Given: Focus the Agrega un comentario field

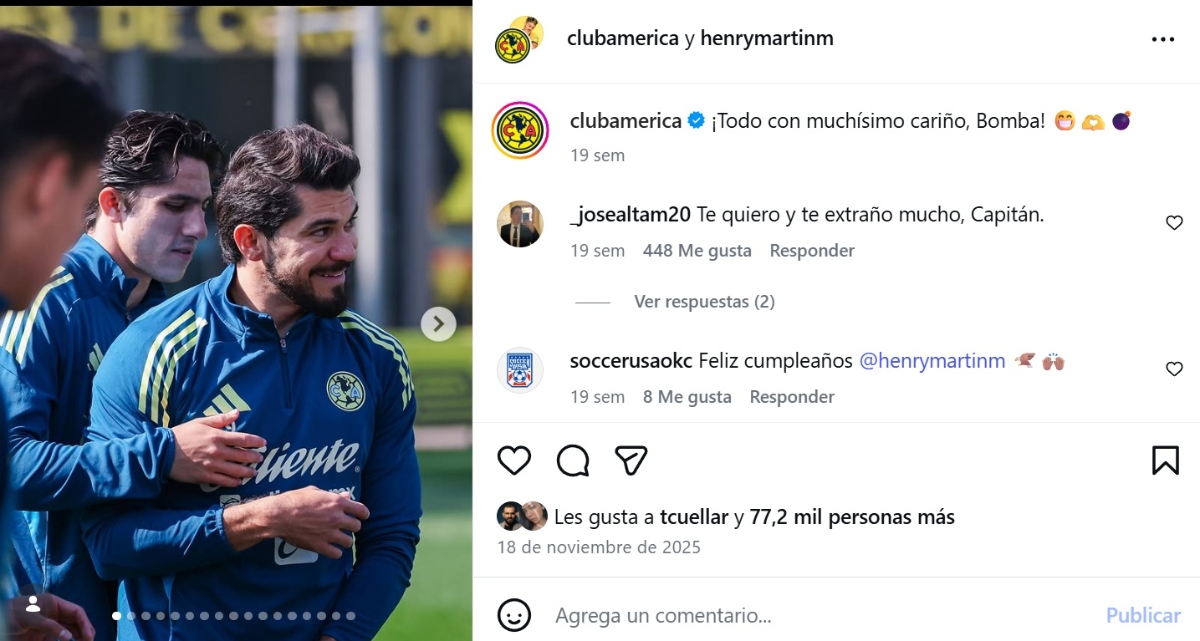Looking at the screenshot, I should pyautogui.click(x=820, y=615).
